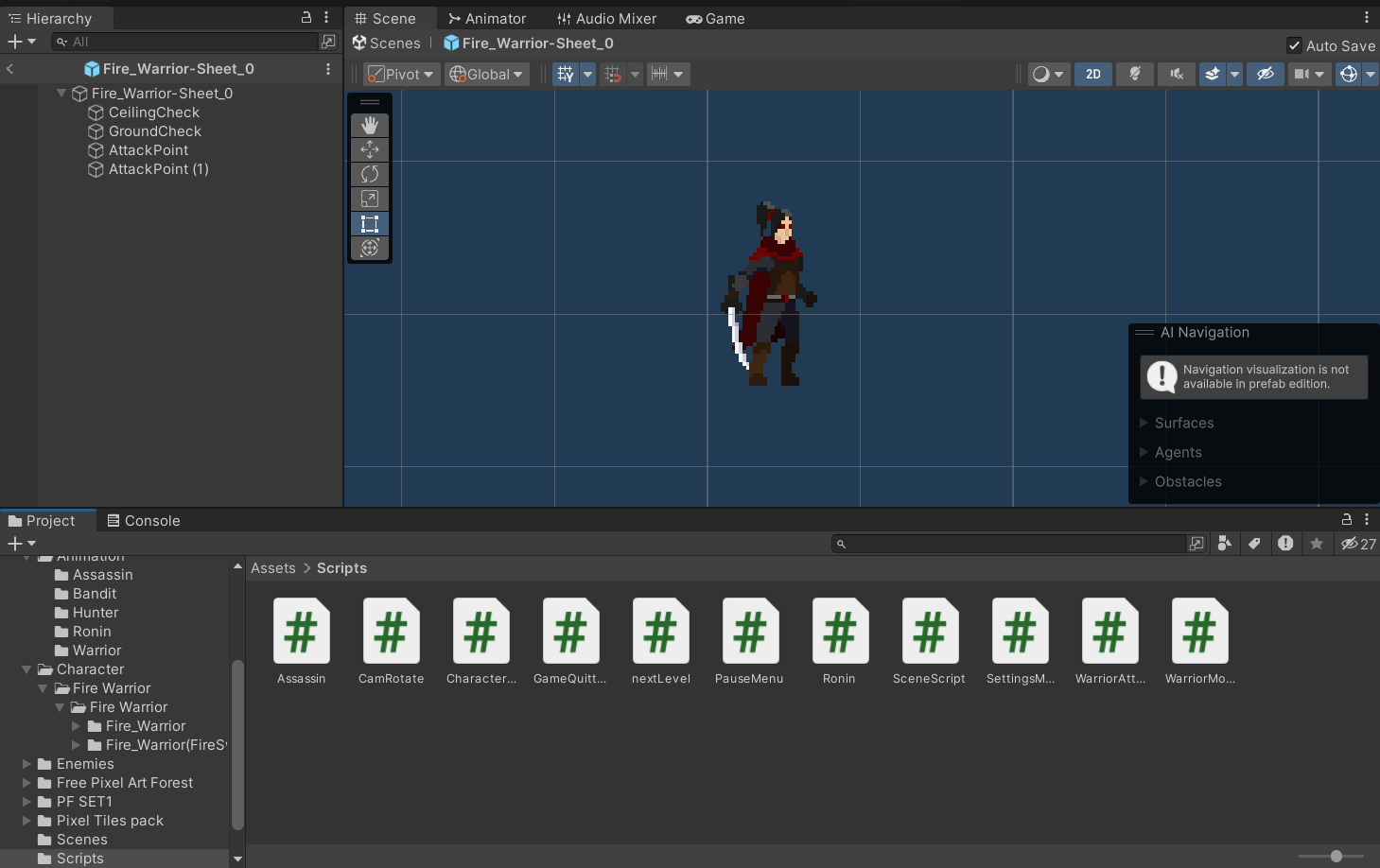Open the prefab header three-dot menu in Hierarchy

click(x=328, y=69)
